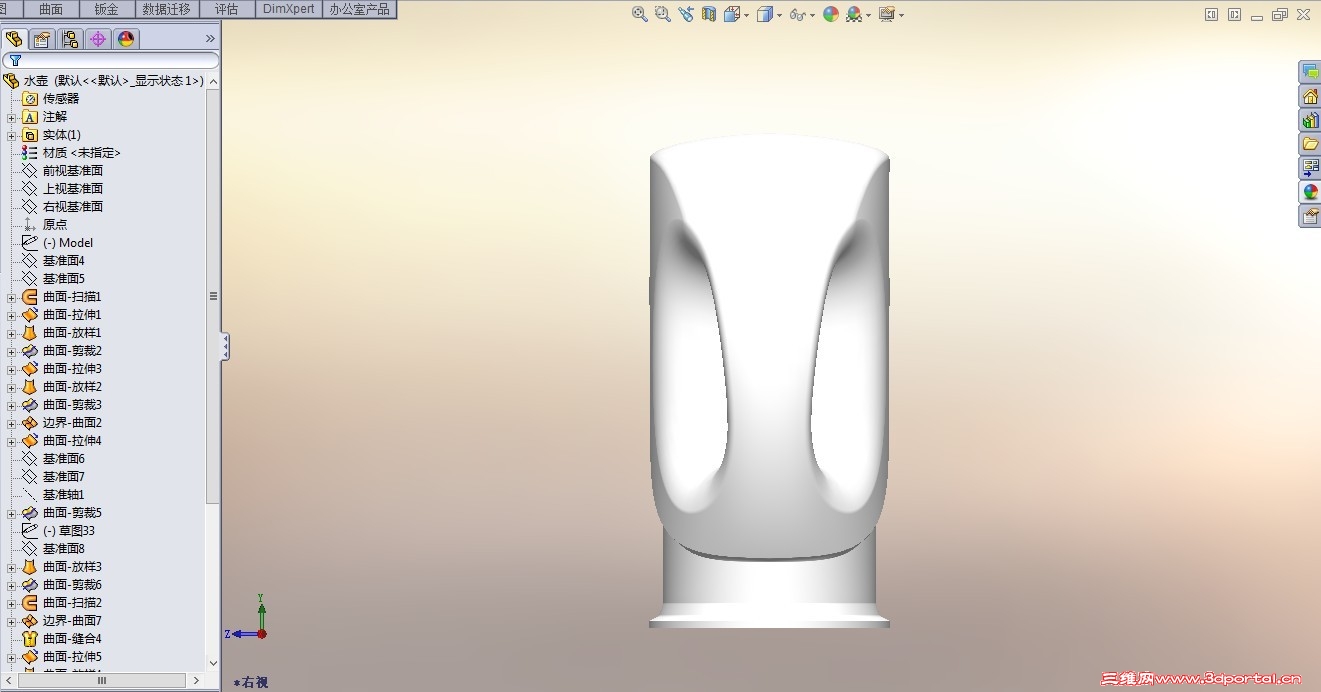The height and width of the screenshot is (692, 1321).
Task: Switch to the 办公室产品 tab
Action: point(360,9)
